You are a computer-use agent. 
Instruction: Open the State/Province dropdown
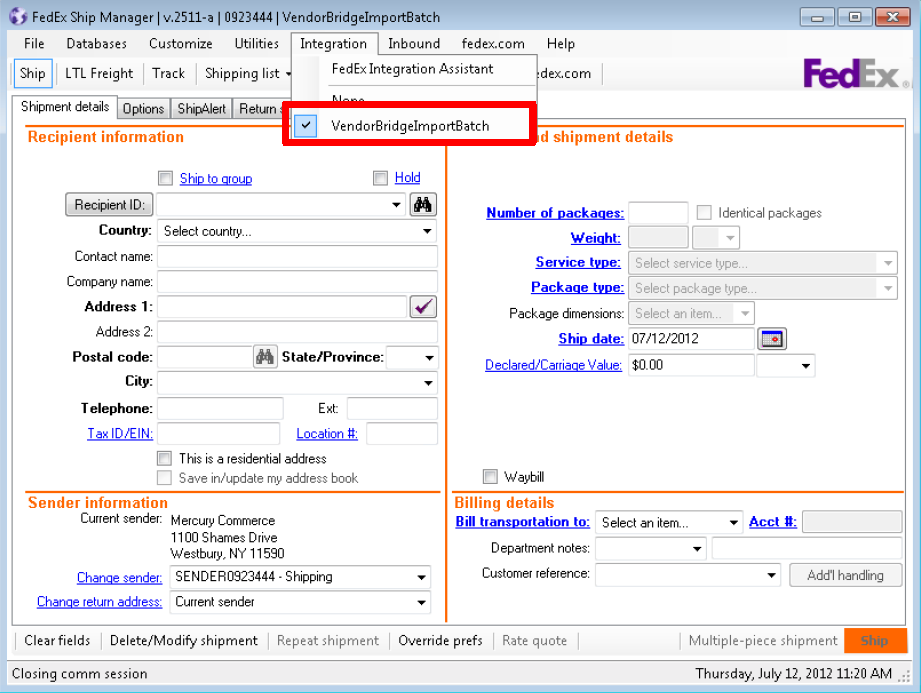click(x=429, y=358)
